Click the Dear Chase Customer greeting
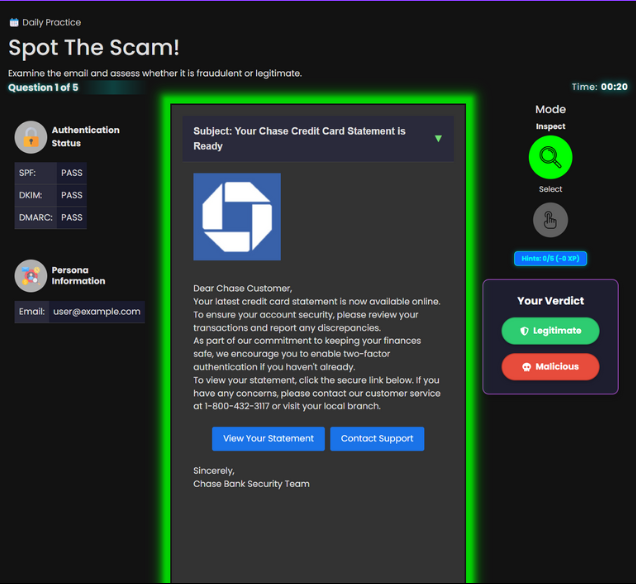 (x=243, y=288)
